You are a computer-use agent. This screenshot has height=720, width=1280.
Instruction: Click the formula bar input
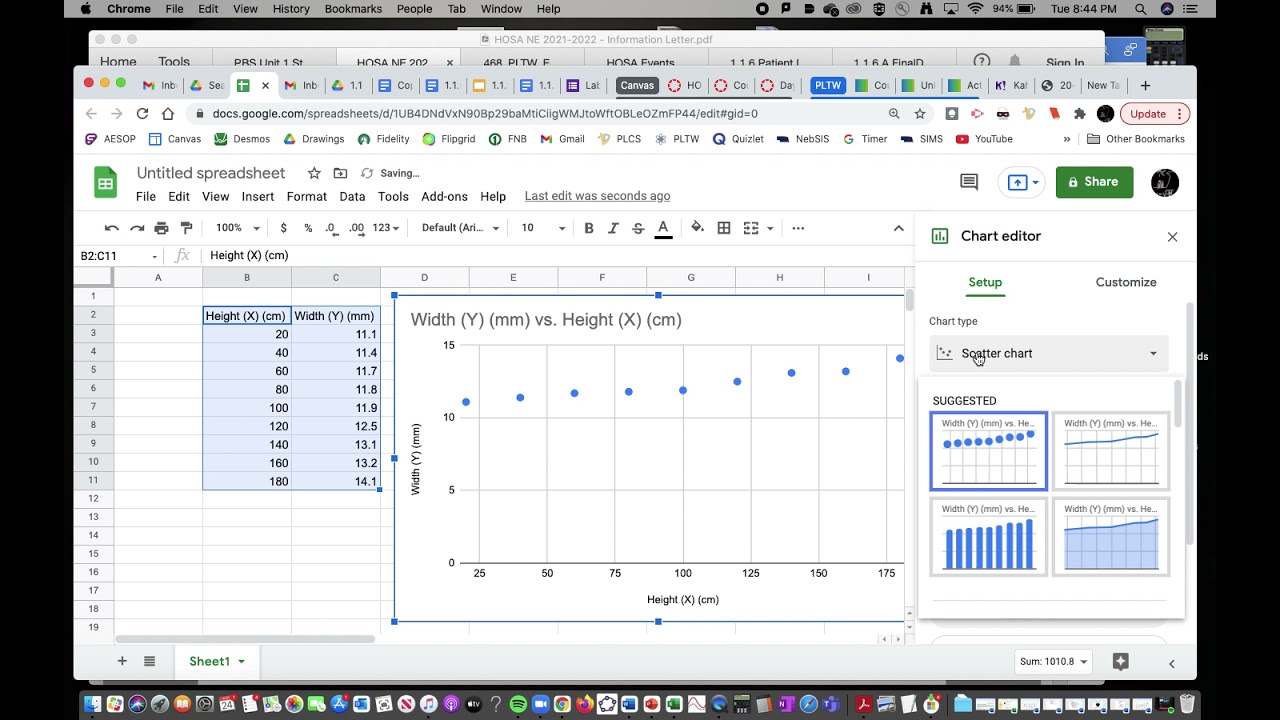[557, 256]
